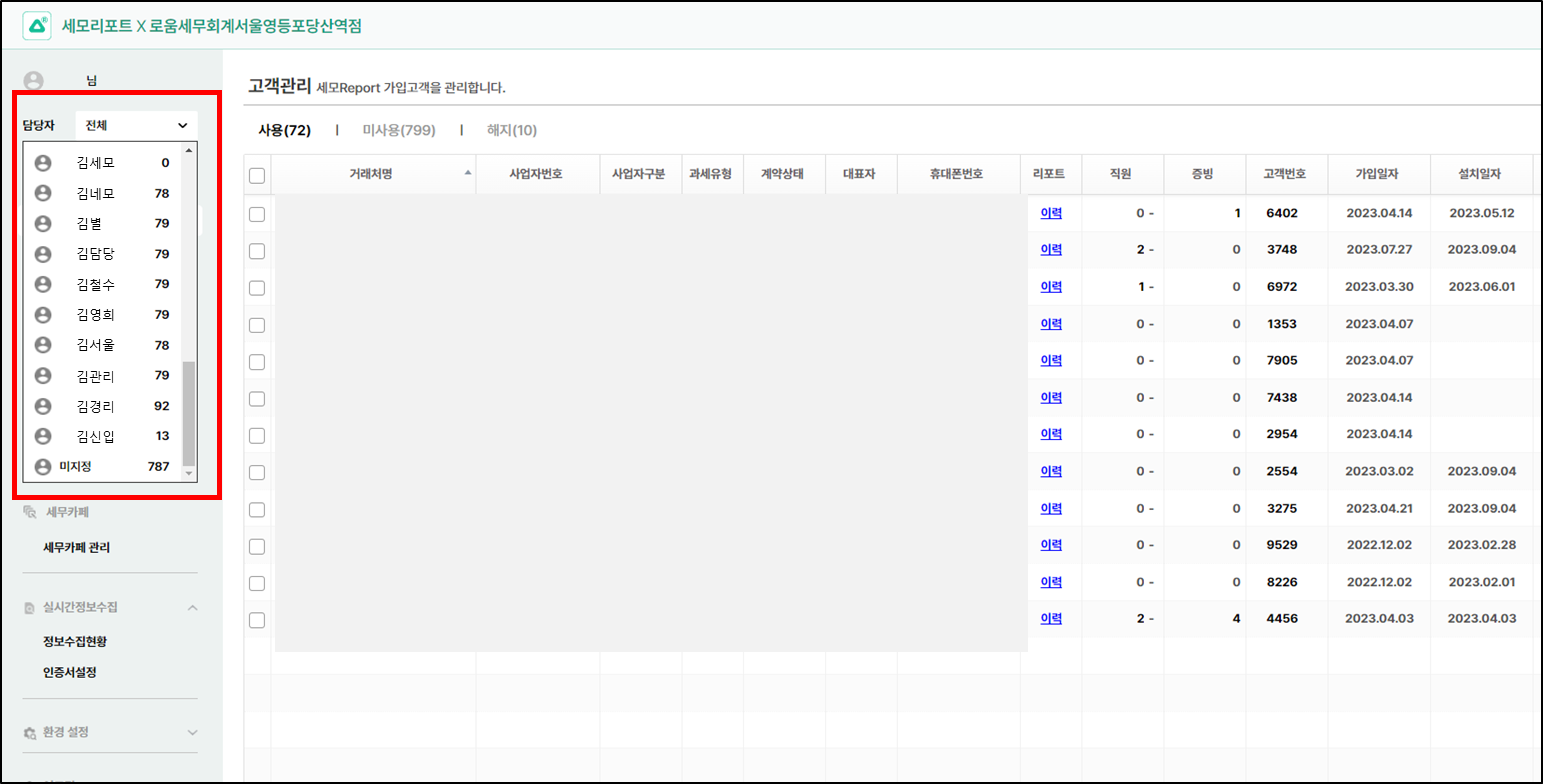Check the row for customer number 6402
Viewport: 1543px width, 784px height.
[257, 214]
